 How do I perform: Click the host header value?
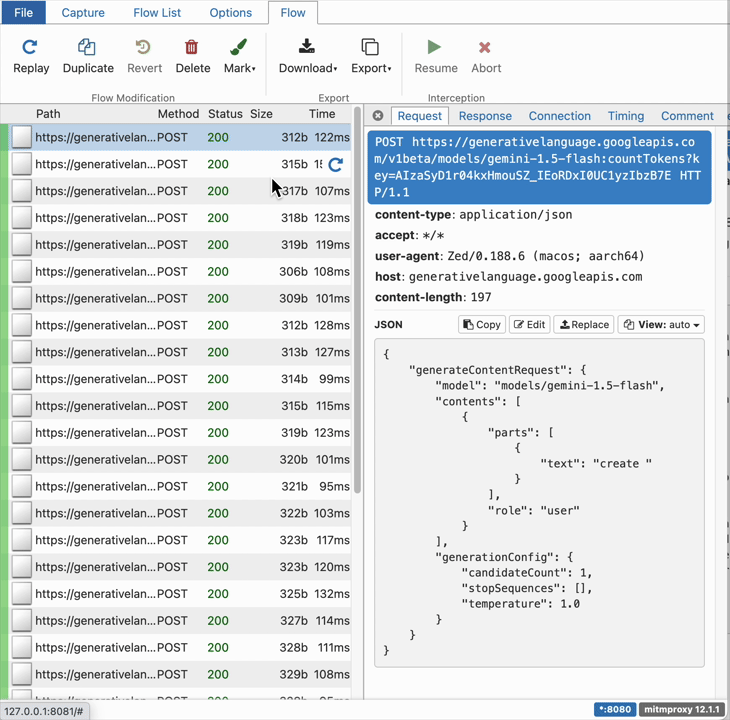525,277
